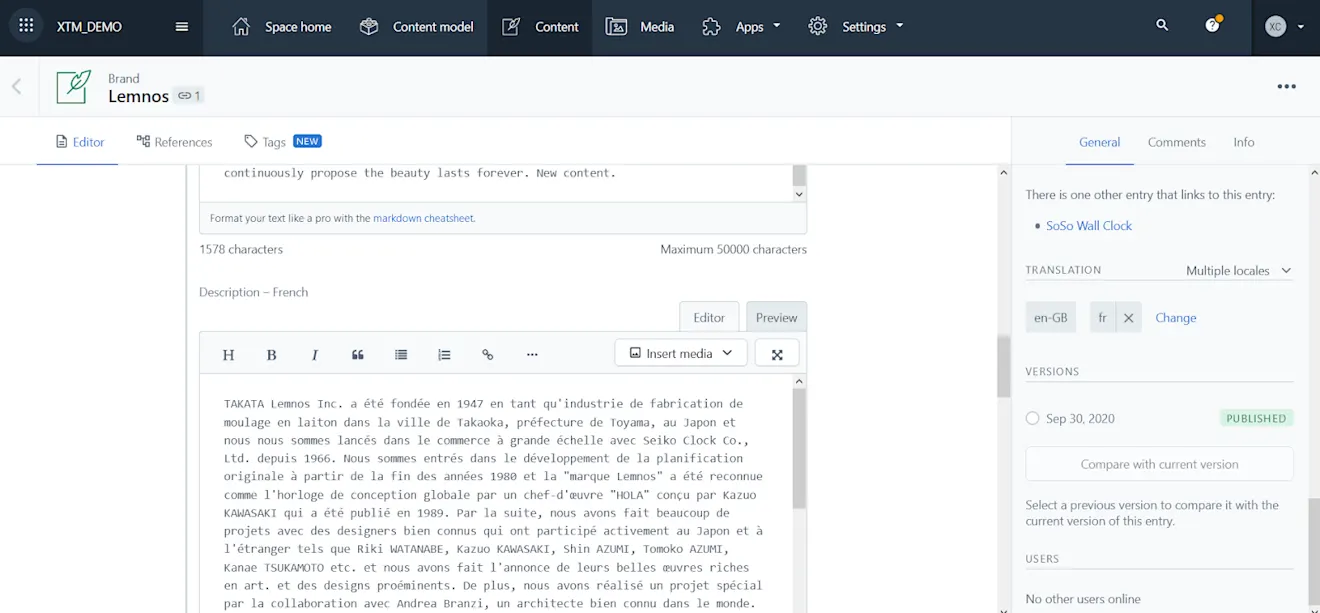Screen dimensions: 1320x613
Task: Open the entry actions ellipsis menu
Action: click(1287, 87)
